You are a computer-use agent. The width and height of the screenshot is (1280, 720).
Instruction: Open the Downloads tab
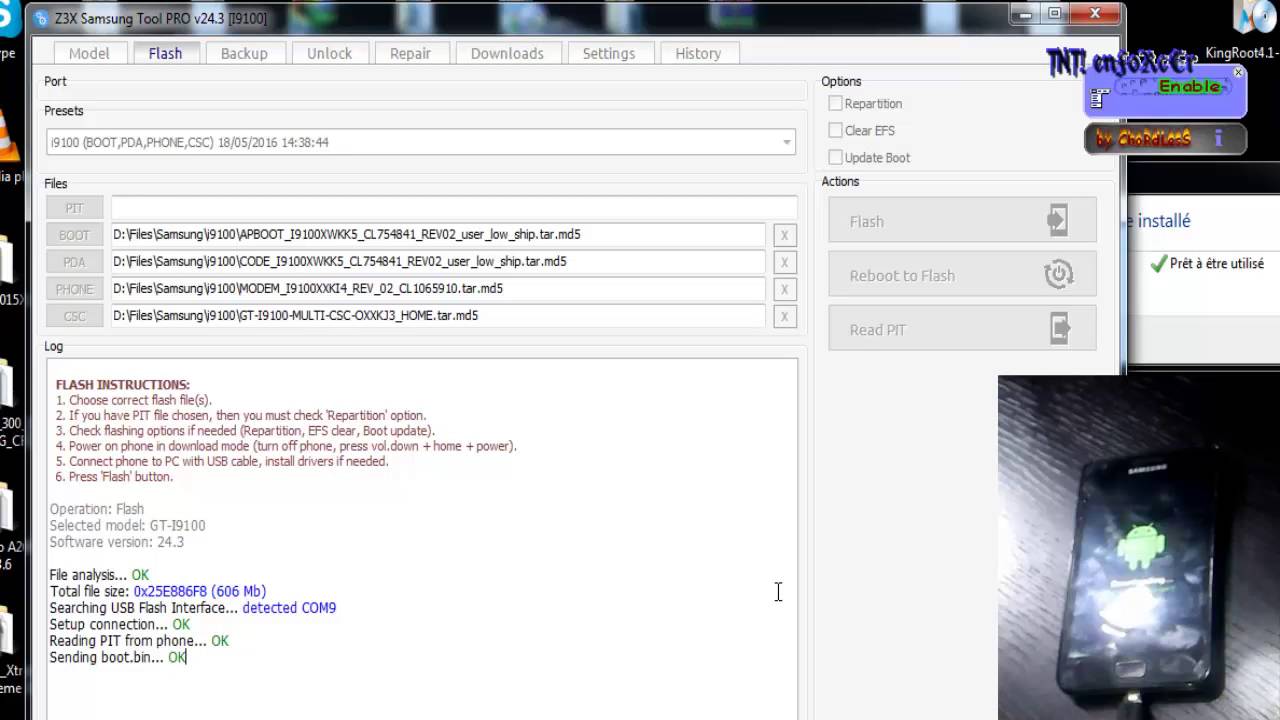point(507,53)
